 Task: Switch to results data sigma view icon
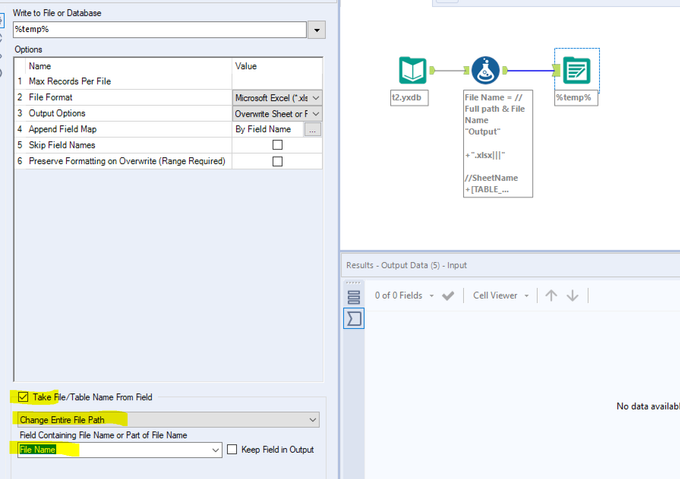coord(354,319)
